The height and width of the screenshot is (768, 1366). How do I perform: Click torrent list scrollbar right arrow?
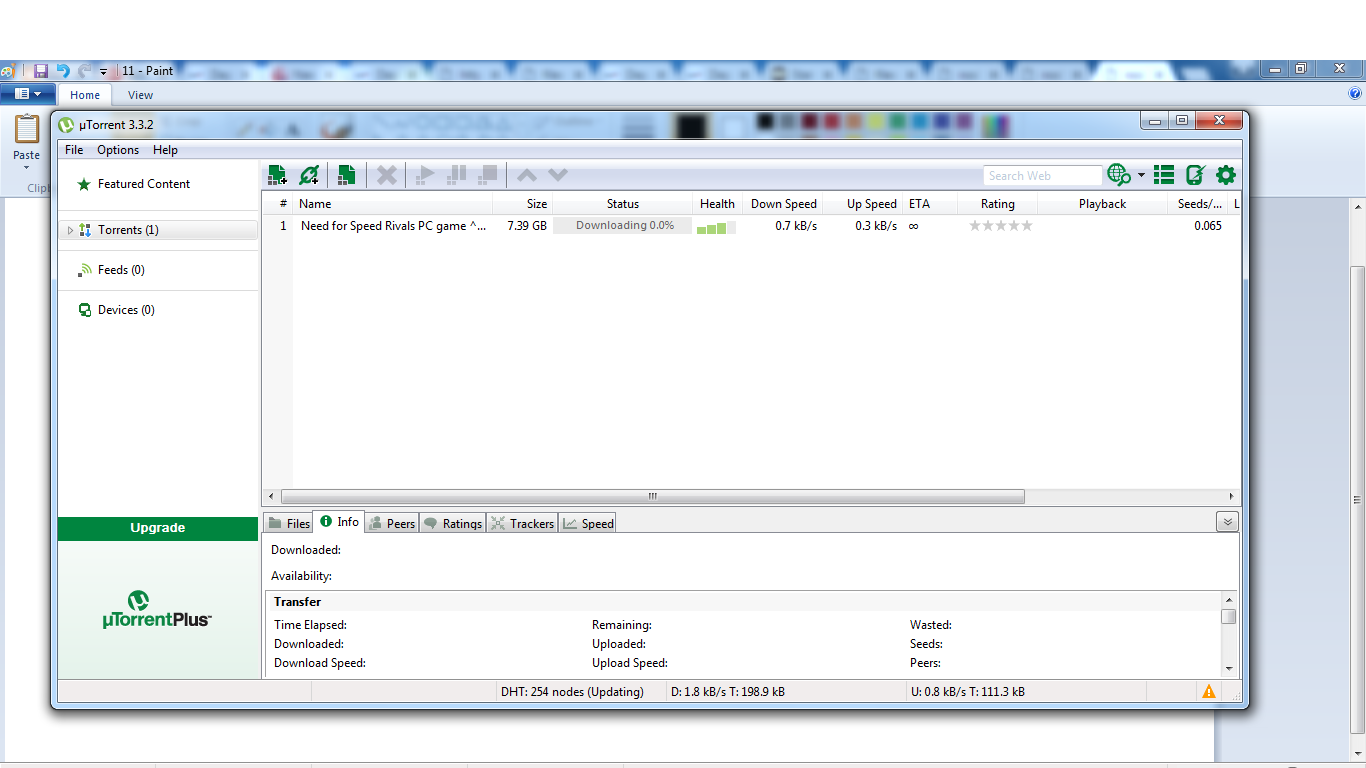coord(1231,496)
